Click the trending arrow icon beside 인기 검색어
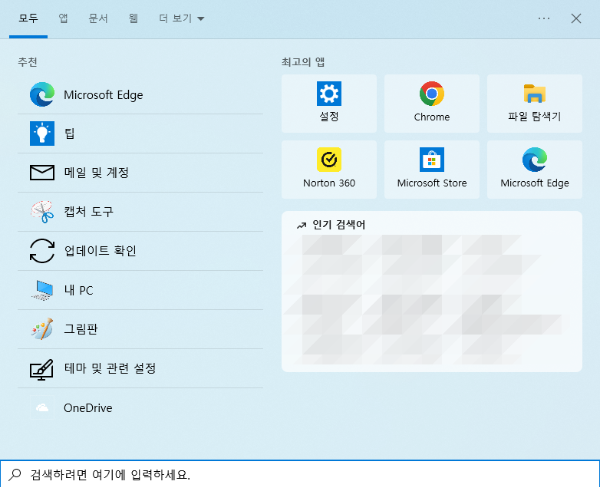 [302, 225]
